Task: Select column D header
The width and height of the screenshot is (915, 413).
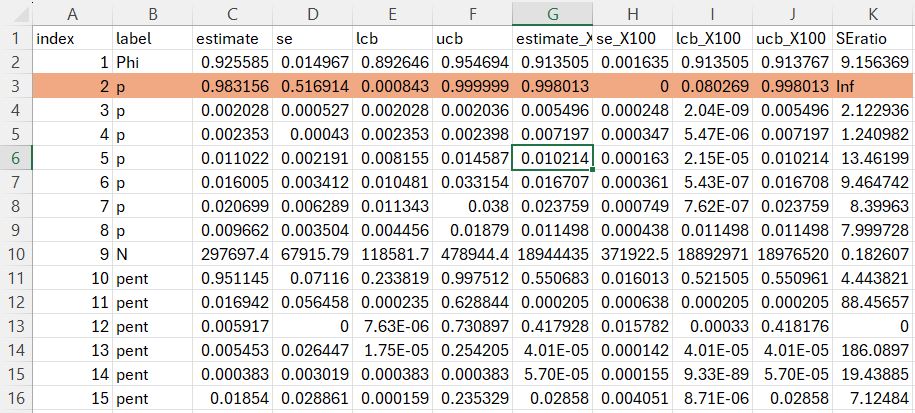Action: [313, 13]
